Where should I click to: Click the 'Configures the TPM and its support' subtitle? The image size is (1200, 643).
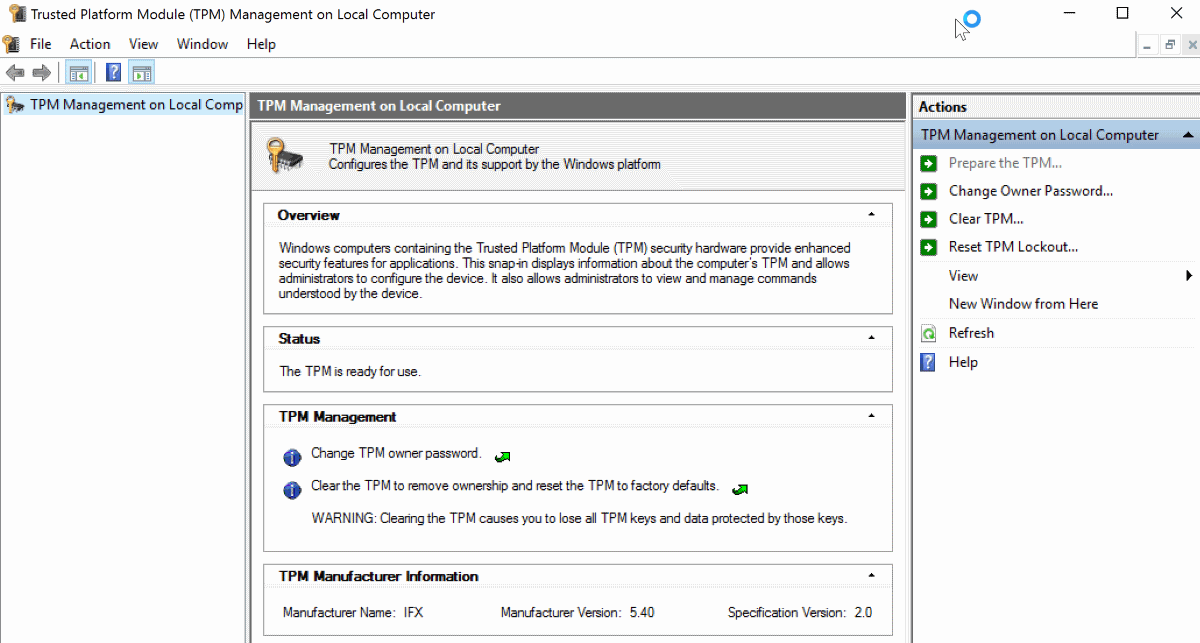pyautogui.click(x=495, y=164)
